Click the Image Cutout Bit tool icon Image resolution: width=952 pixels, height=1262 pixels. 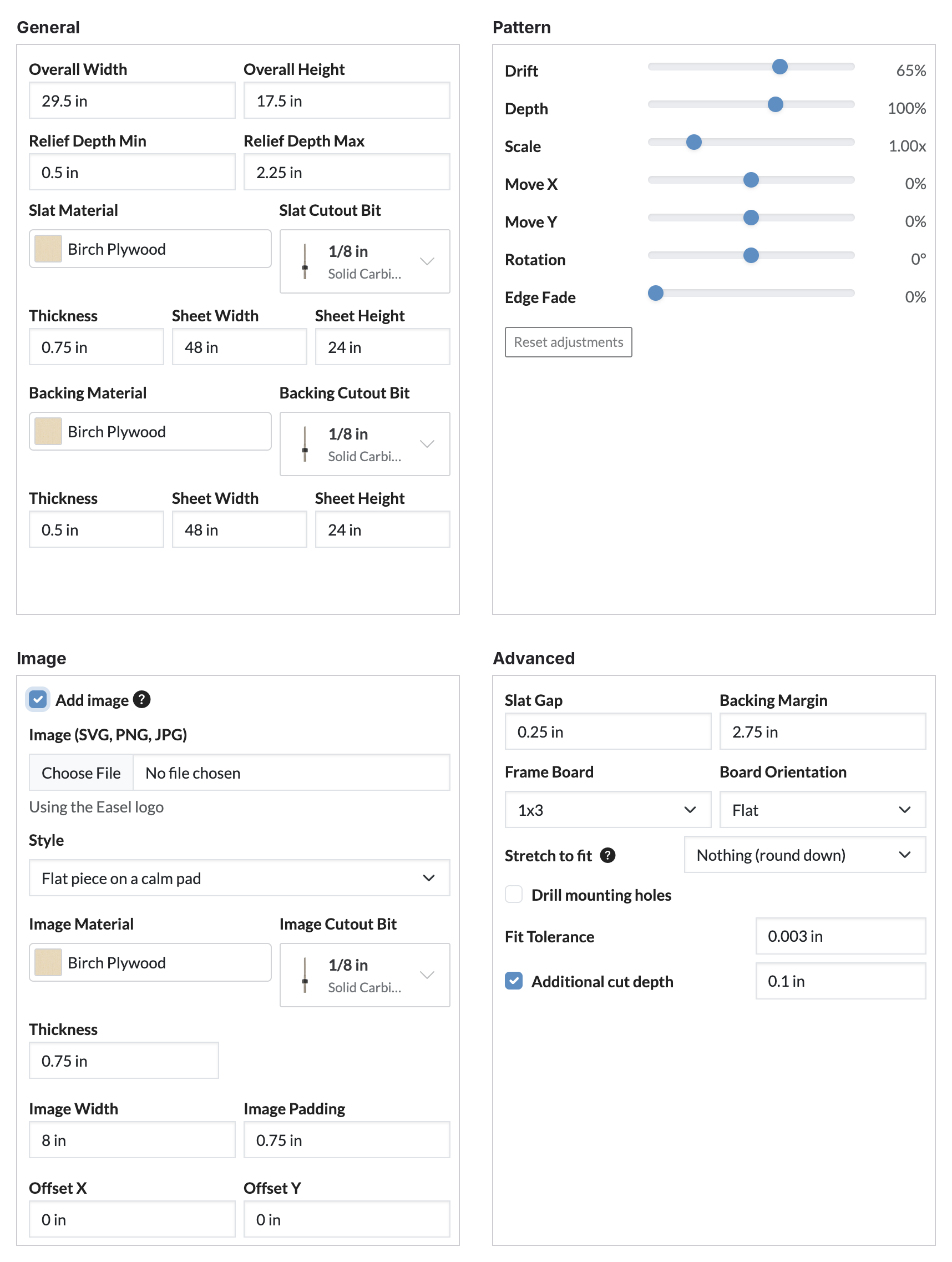click(305, 975)
